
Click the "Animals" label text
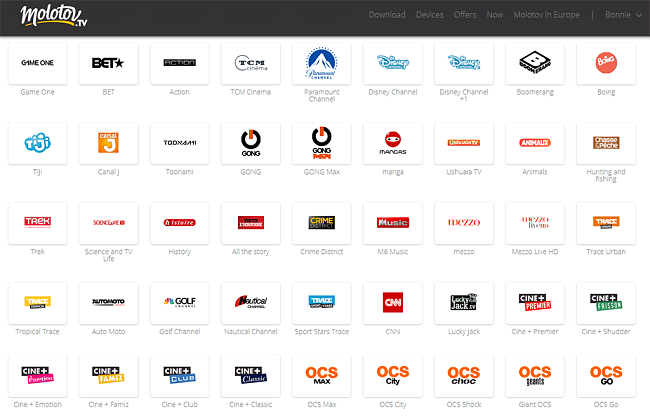pyautogui.click(x=535, y=172)
